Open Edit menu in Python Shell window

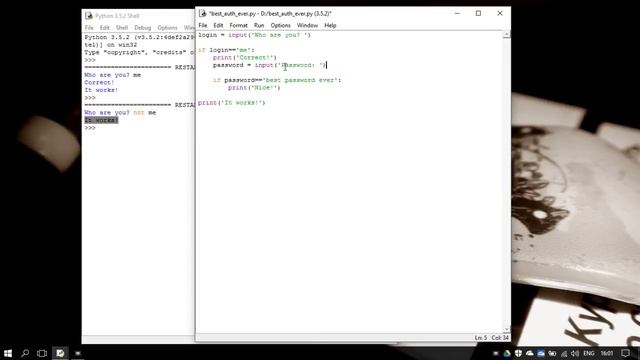(x=104, y=28)
